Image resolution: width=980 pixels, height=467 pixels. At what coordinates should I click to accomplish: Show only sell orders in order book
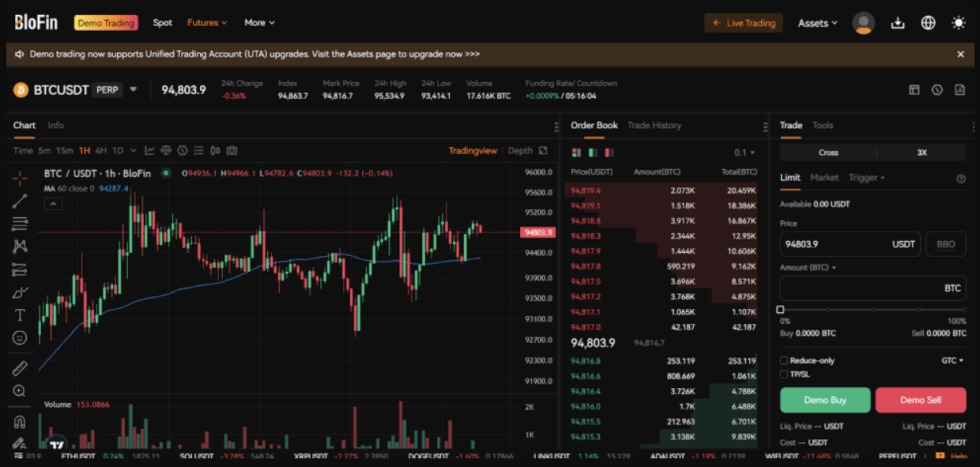pyautogui.click(x=609, y=153)
